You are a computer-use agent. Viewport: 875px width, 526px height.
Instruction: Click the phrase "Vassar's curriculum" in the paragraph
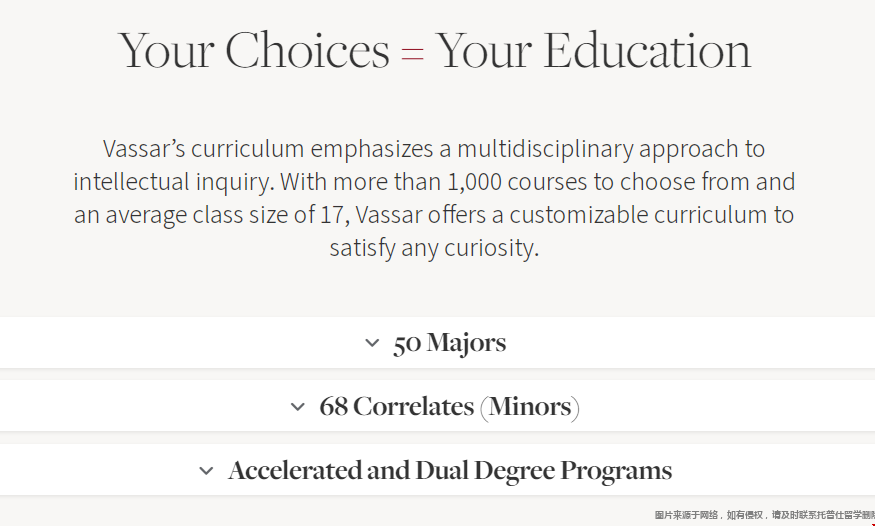(x=203, y=150)
